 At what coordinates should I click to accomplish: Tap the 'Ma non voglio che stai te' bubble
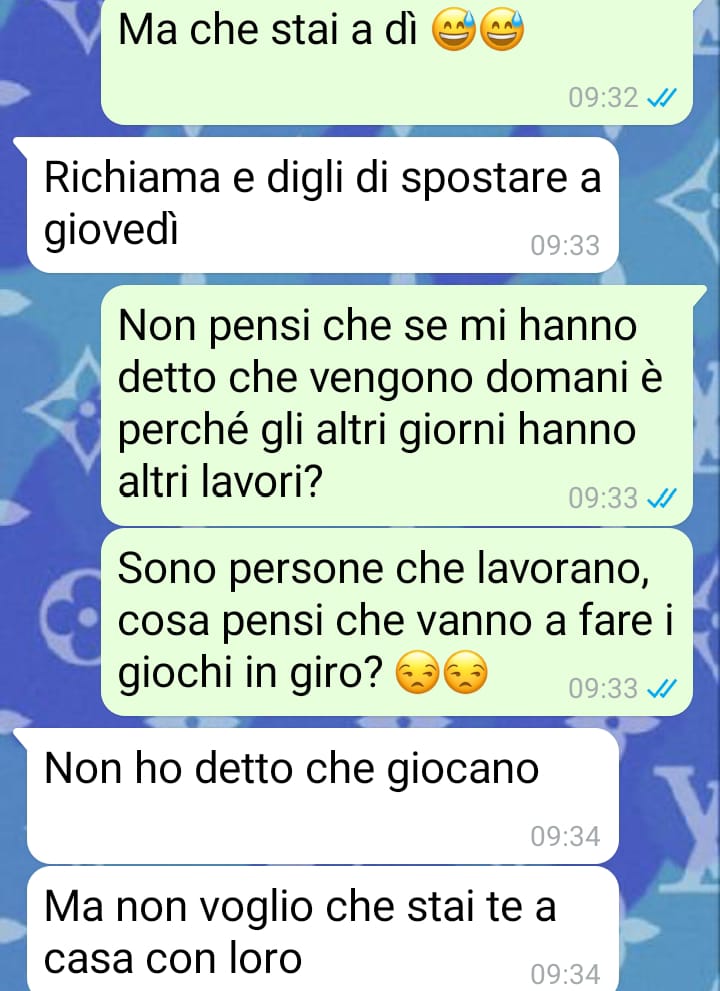322,929
